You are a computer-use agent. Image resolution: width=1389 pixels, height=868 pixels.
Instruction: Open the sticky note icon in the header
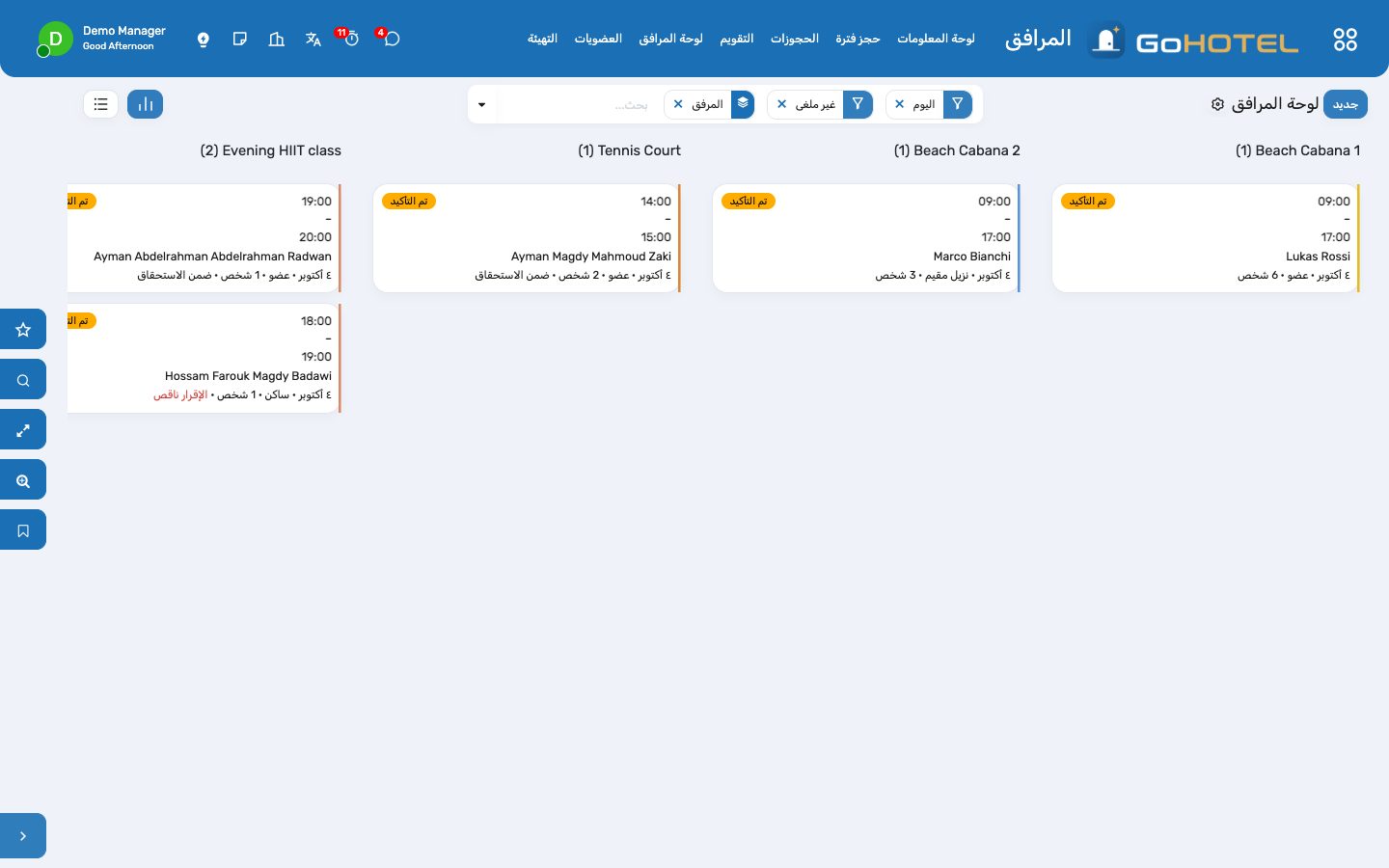coord(240,40)
